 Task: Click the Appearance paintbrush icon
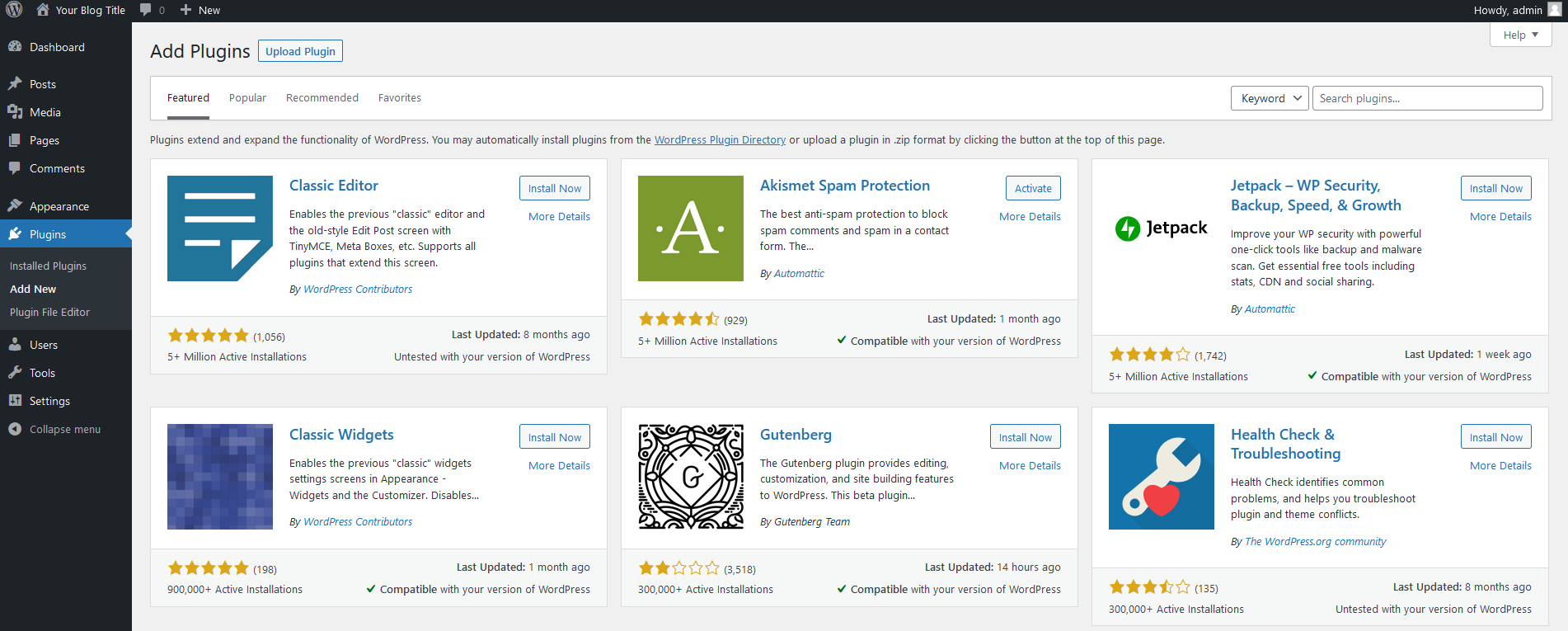coord(15,206)
